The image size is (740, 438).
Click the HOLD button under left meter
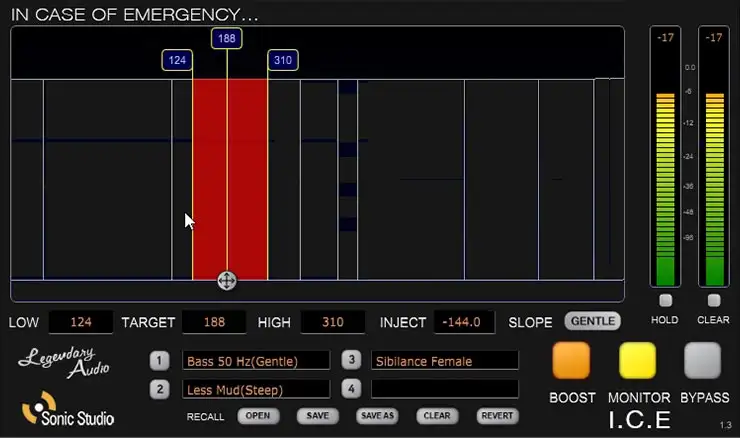[665, 300]
